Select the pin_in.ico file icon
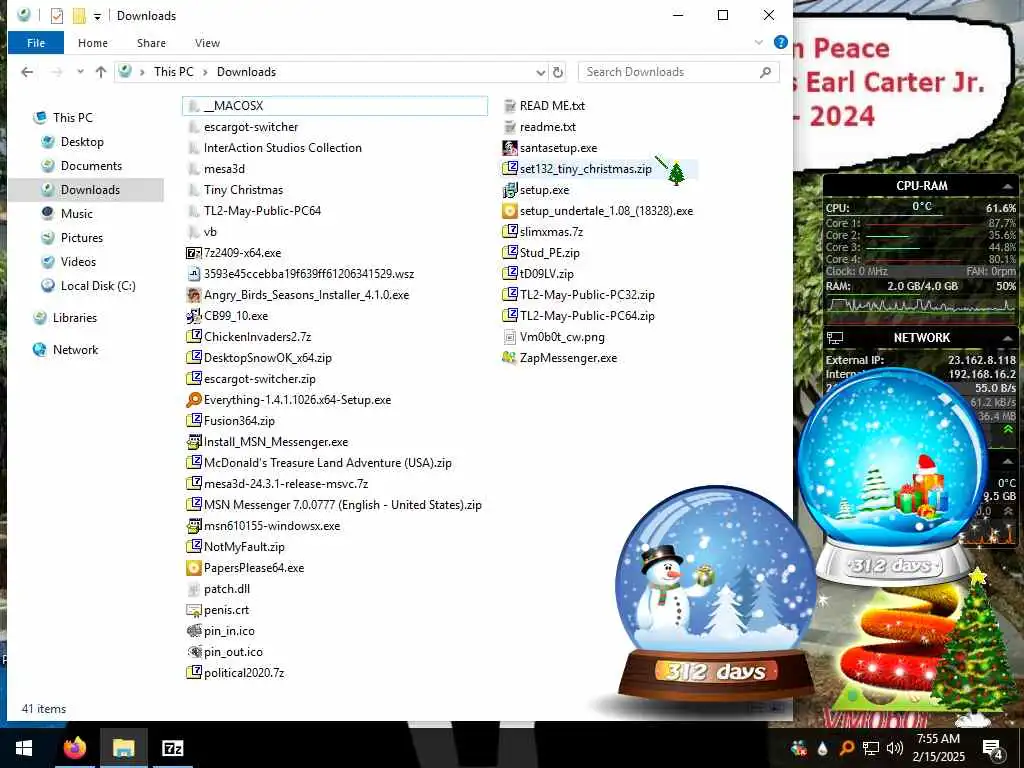The height and width of the screenshot is (768, 1024). click(194, 631)
